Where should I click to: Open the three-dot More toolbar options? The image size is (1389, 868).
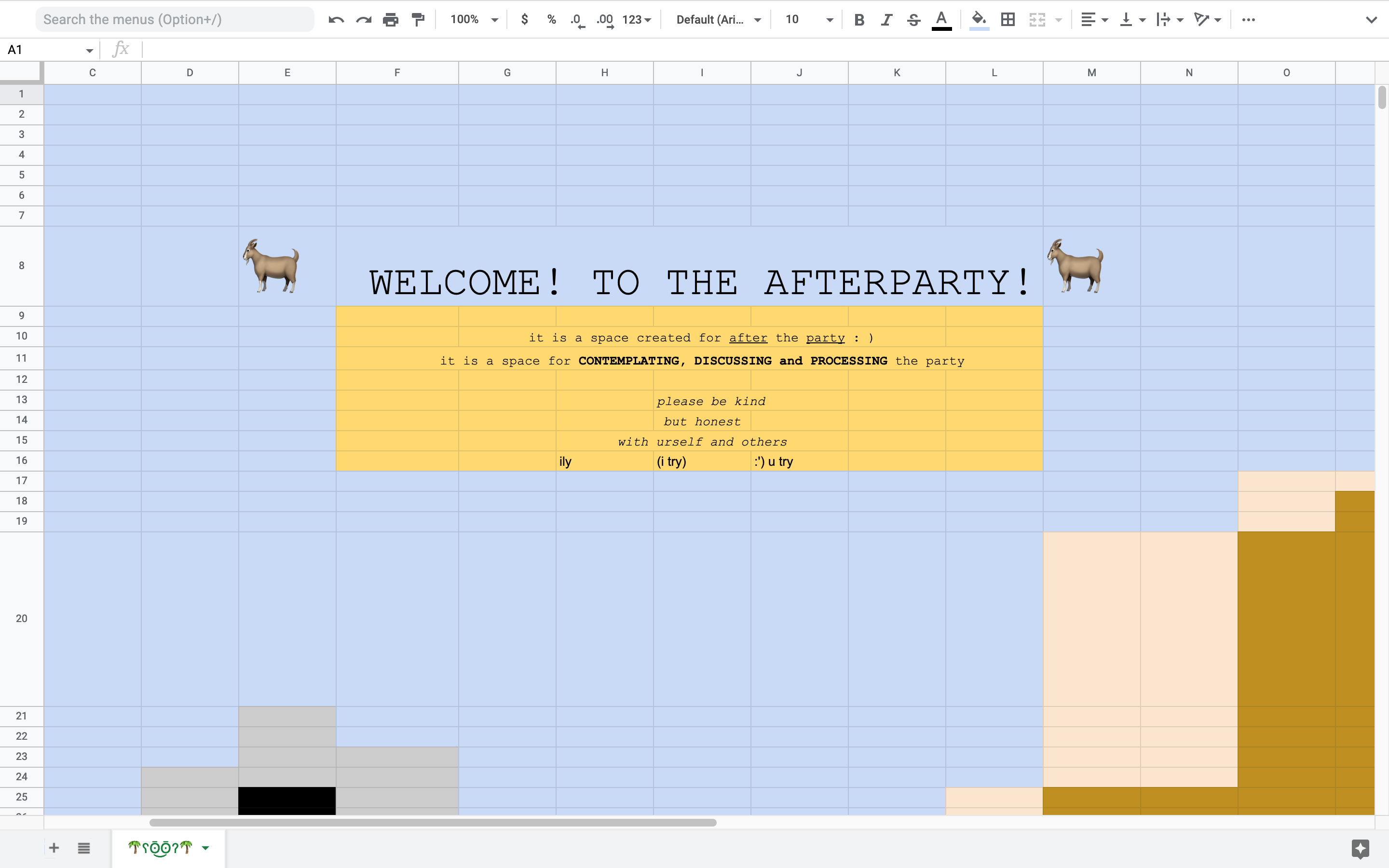point(1248,20)
